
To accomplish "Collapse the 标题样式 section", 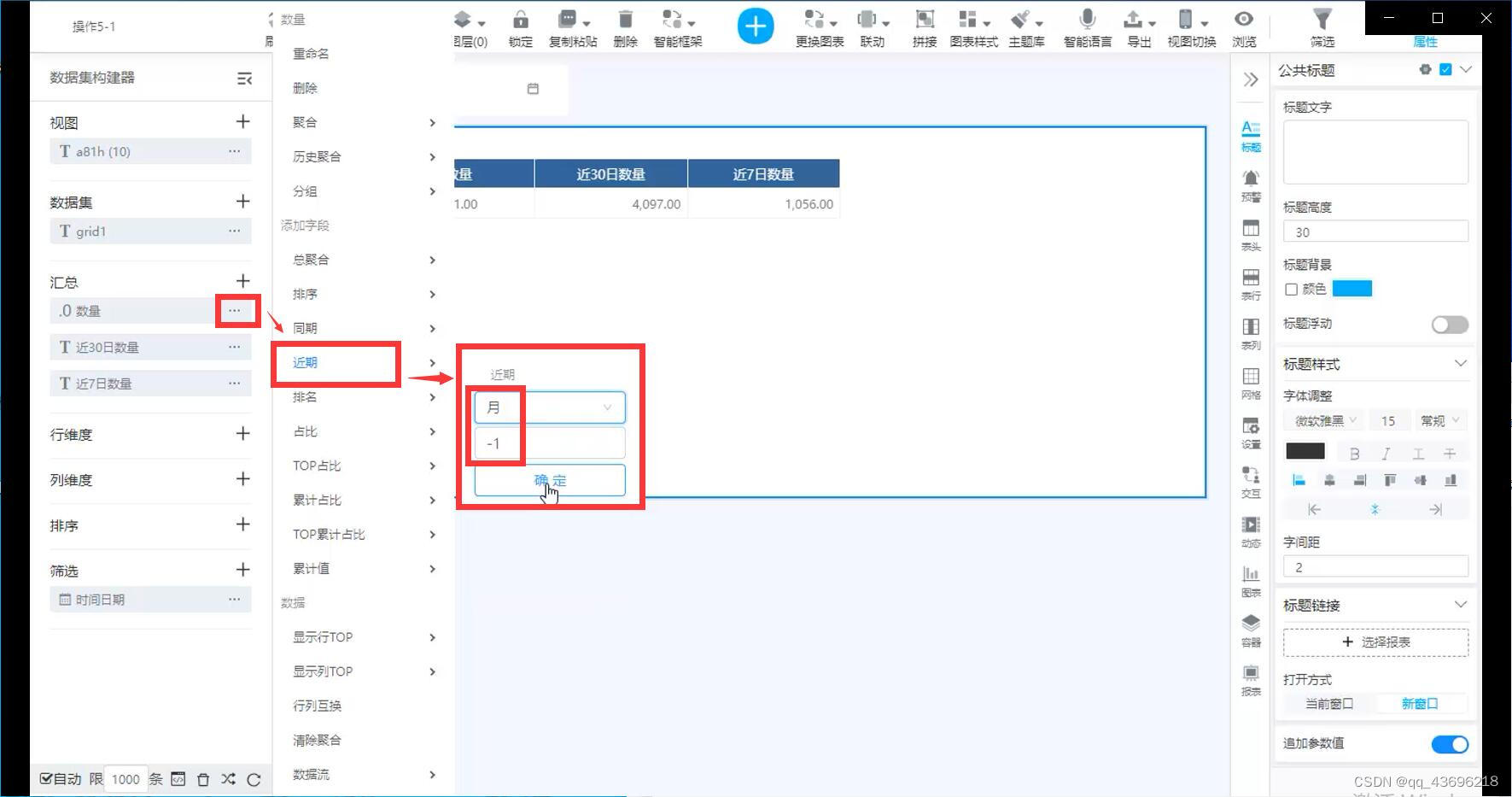I will click(x=1460, y=363).
